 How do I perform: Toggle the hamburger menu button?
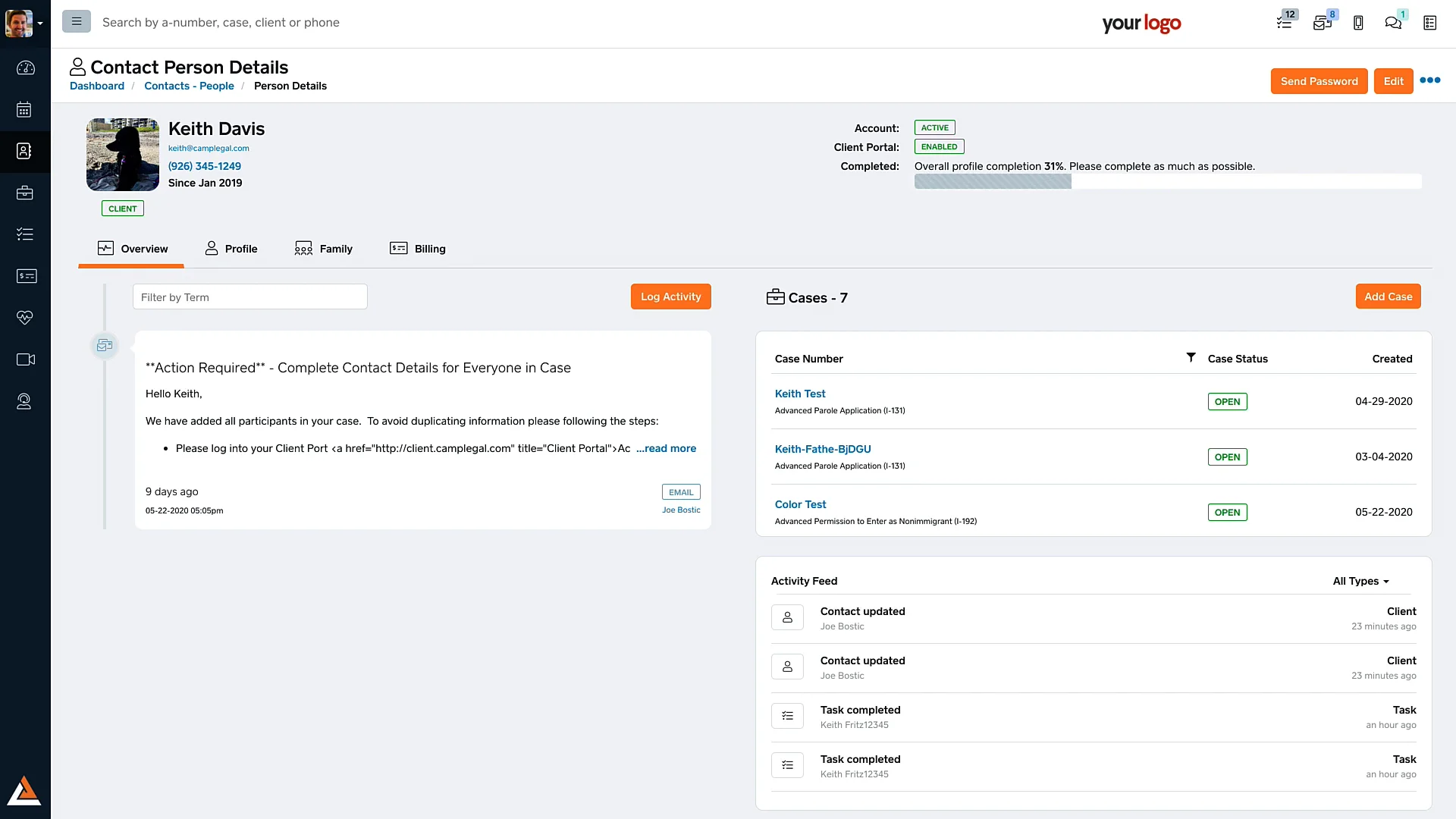click(x=77, y=21)
